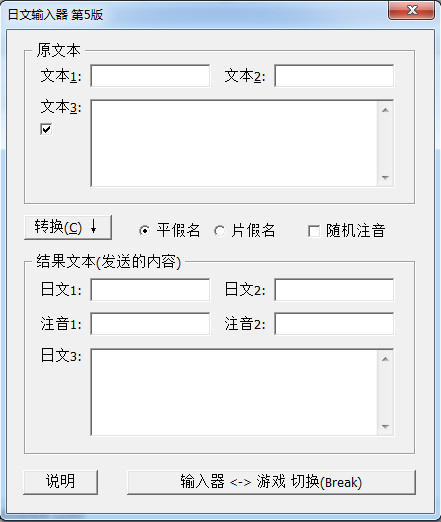
Task: Click the 注音2 result field
Action: point(334,324)
